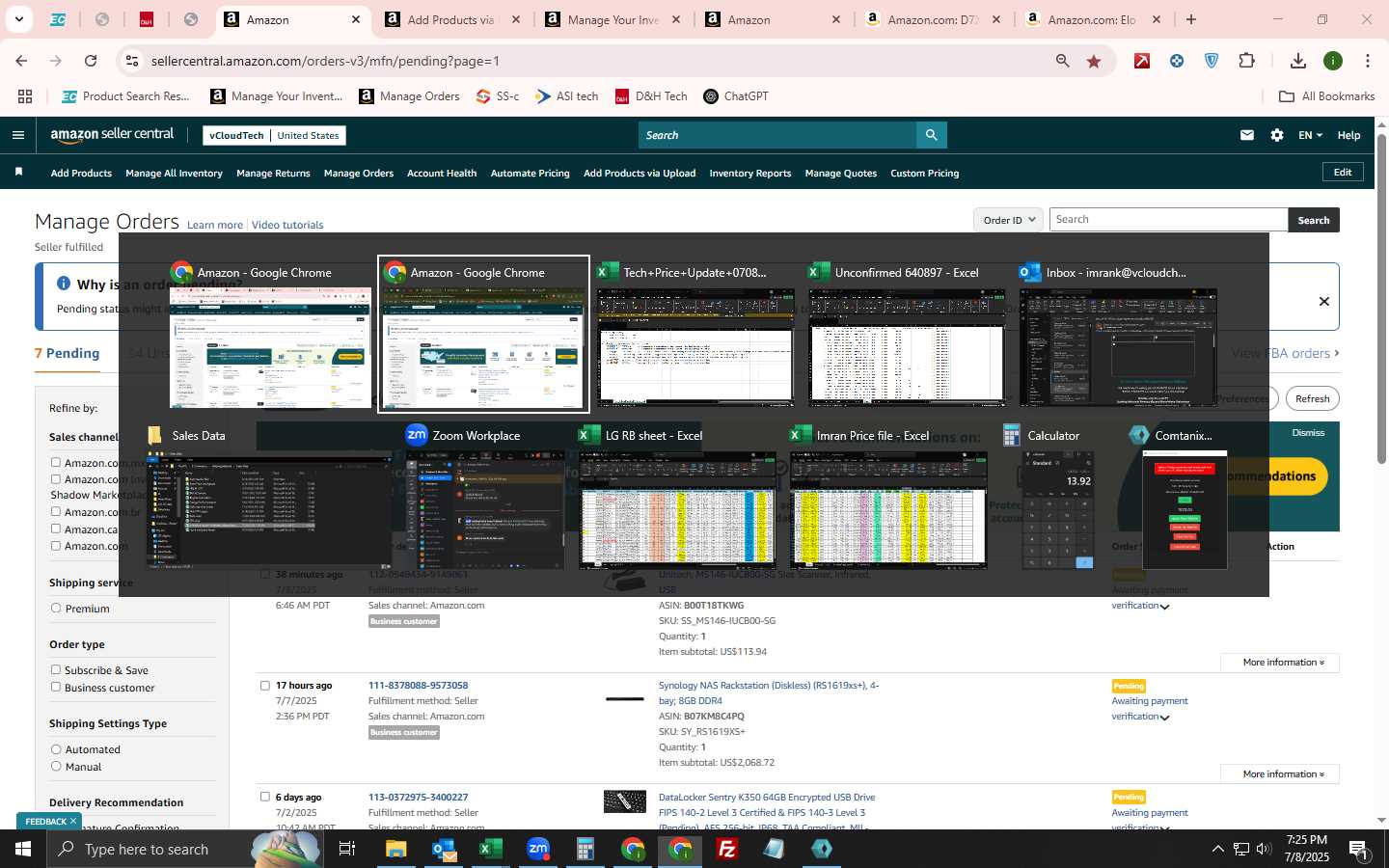Screen dimensions: 1389x868
Task: Open Task View on the taskbar
Action: [x=347, y=849]
